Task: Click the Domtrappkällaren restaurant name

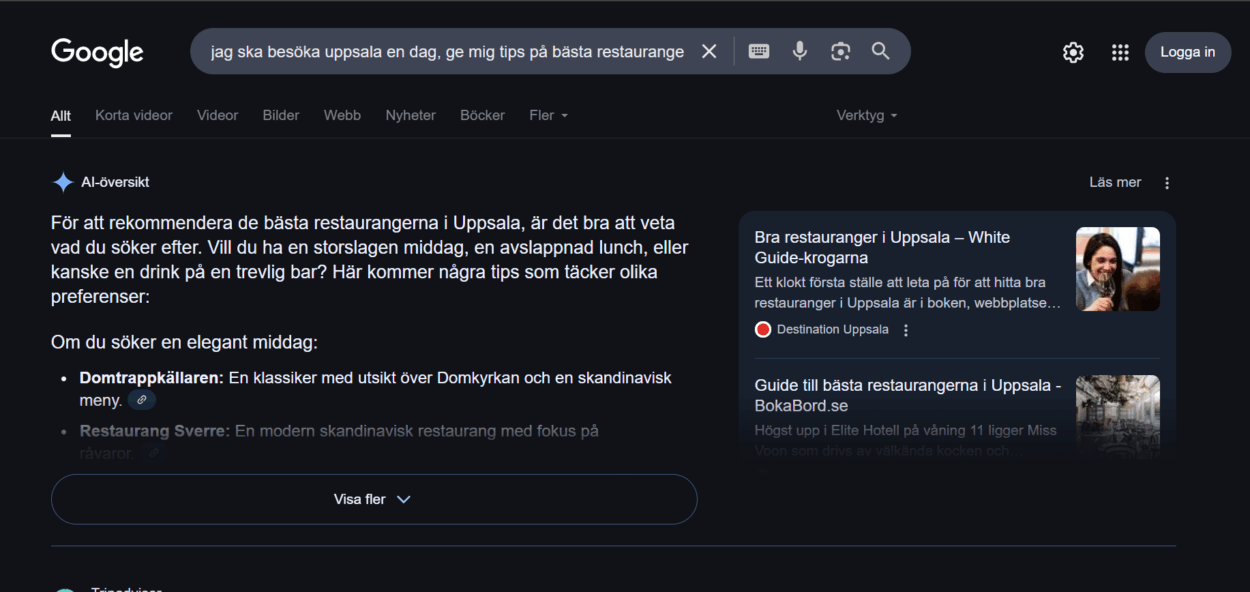Action: click(152, 378)
